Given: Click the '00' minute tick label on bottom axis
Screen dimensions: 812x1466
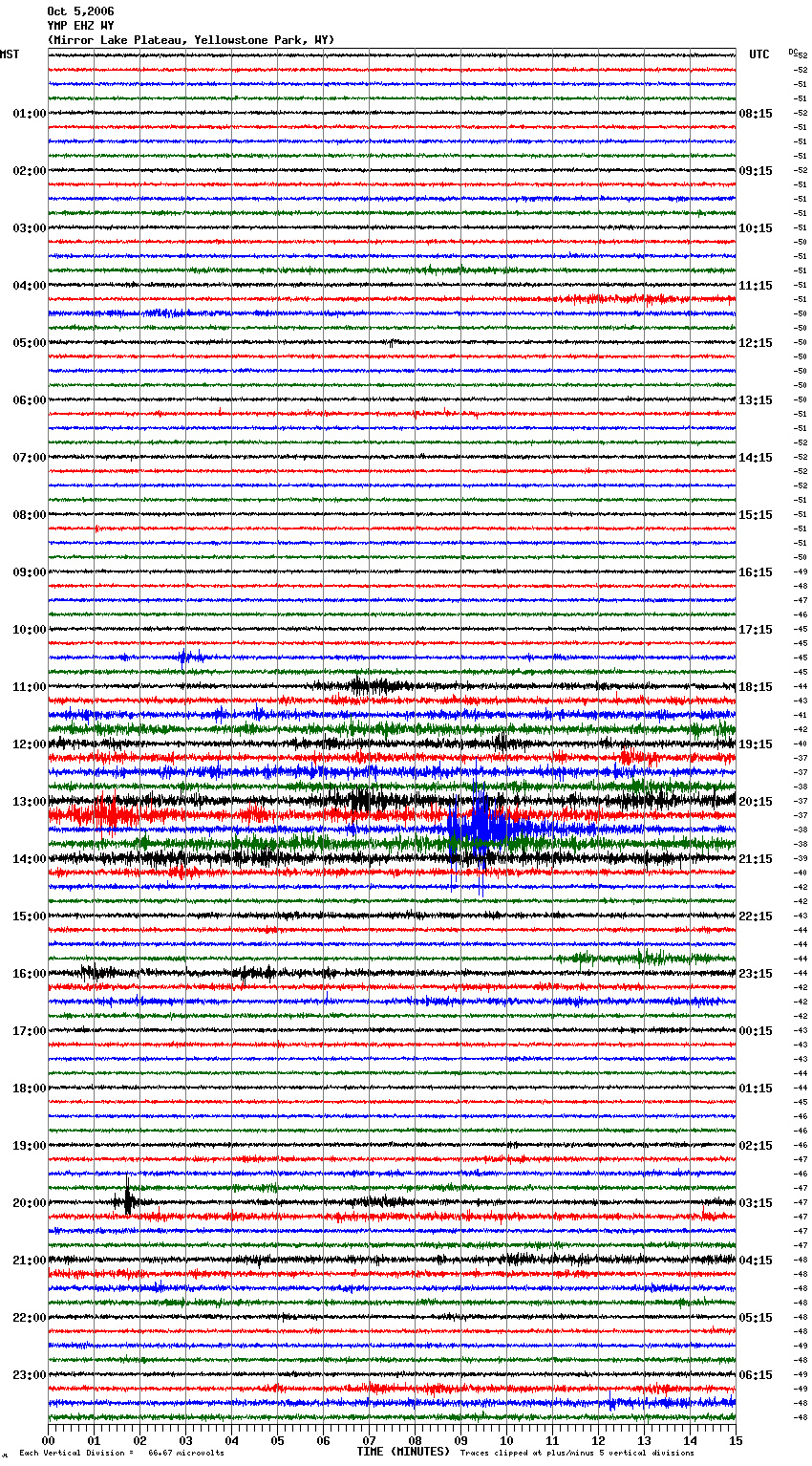Looking at the screenshot, I should pyautogui.click(x=49, y=1440).
